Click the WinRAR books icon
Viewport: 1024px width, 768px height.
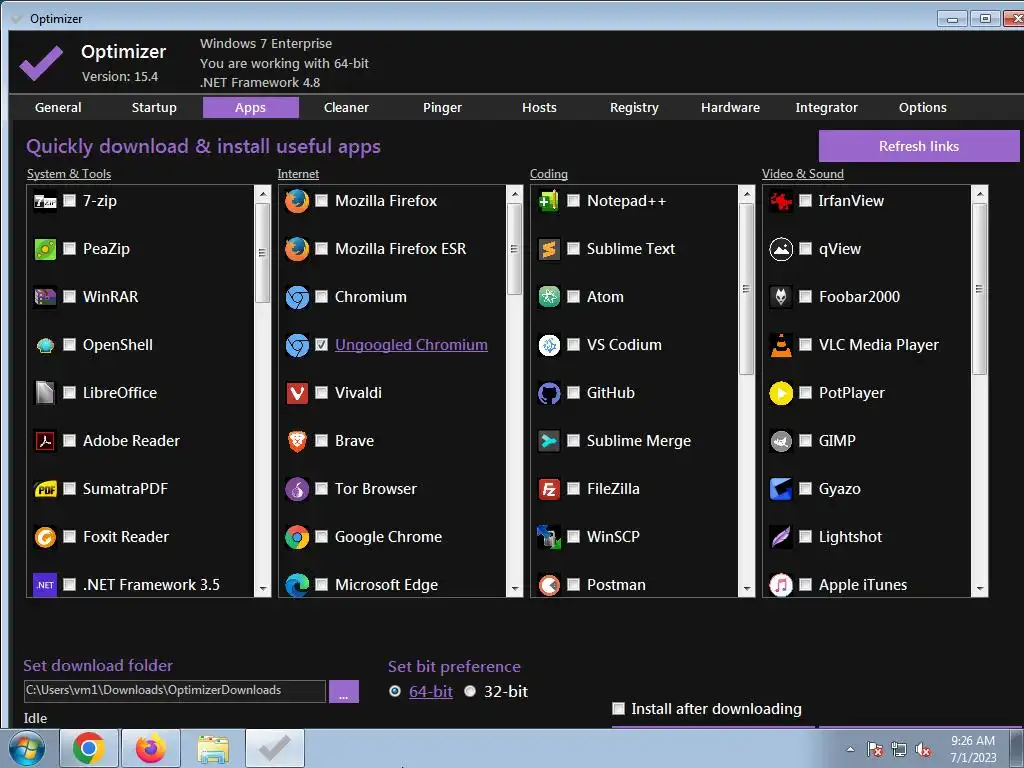pyautogui.click(x=45, y=297)
